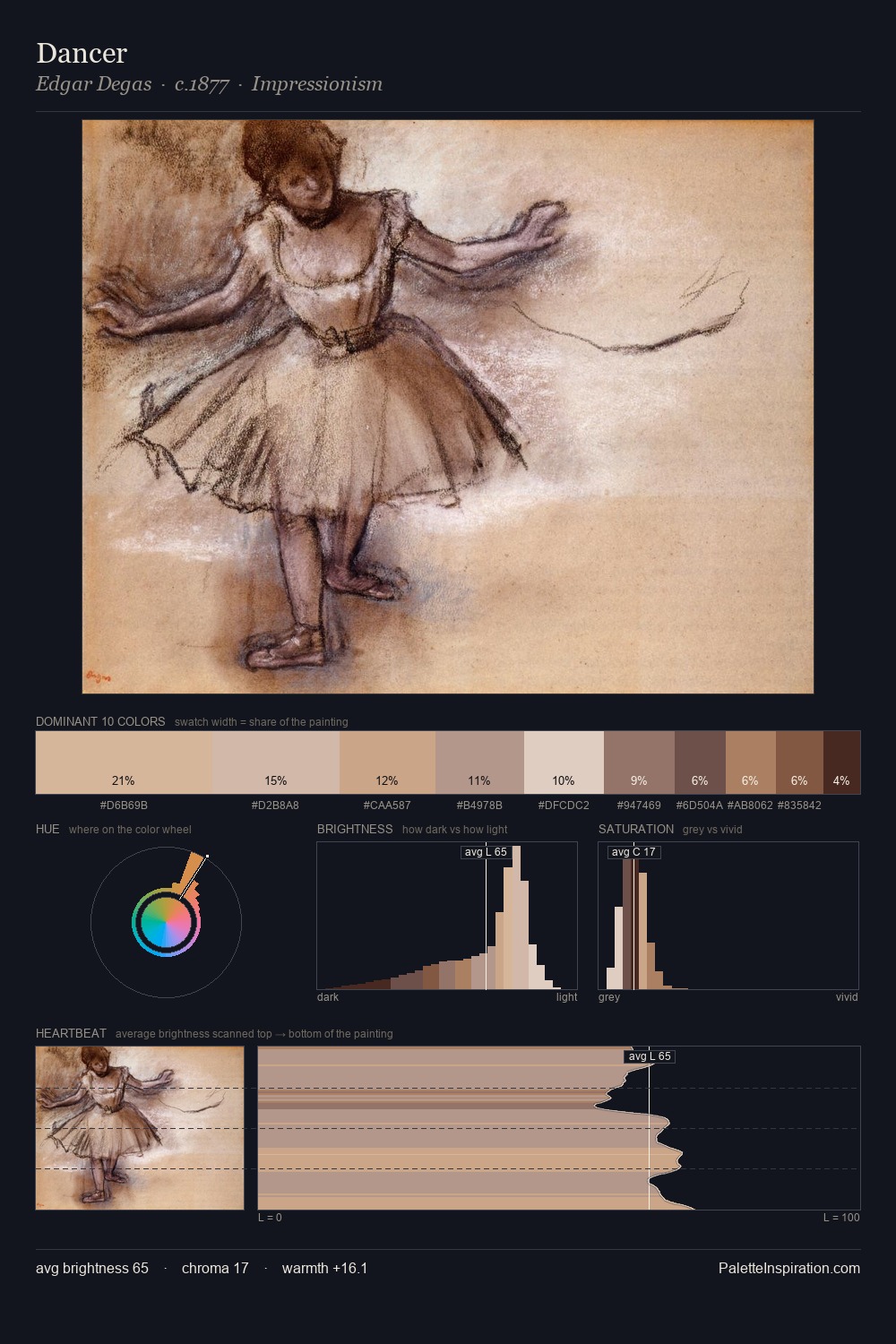Click the 'Dancer' title

point(82,53)
